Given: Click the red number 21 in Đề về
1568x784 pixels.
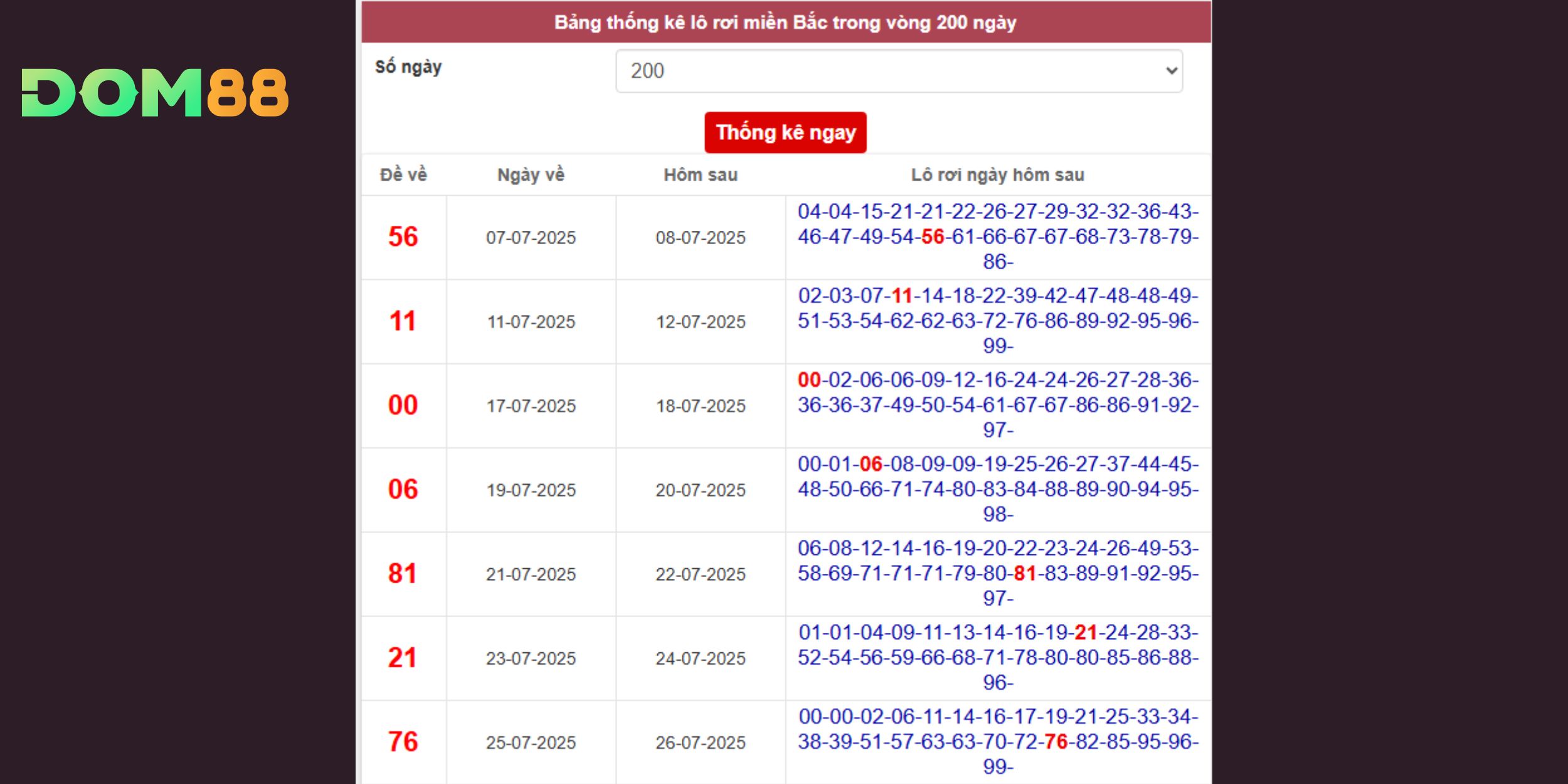Looking at the screenshot, I should click(x=403, y=658).
